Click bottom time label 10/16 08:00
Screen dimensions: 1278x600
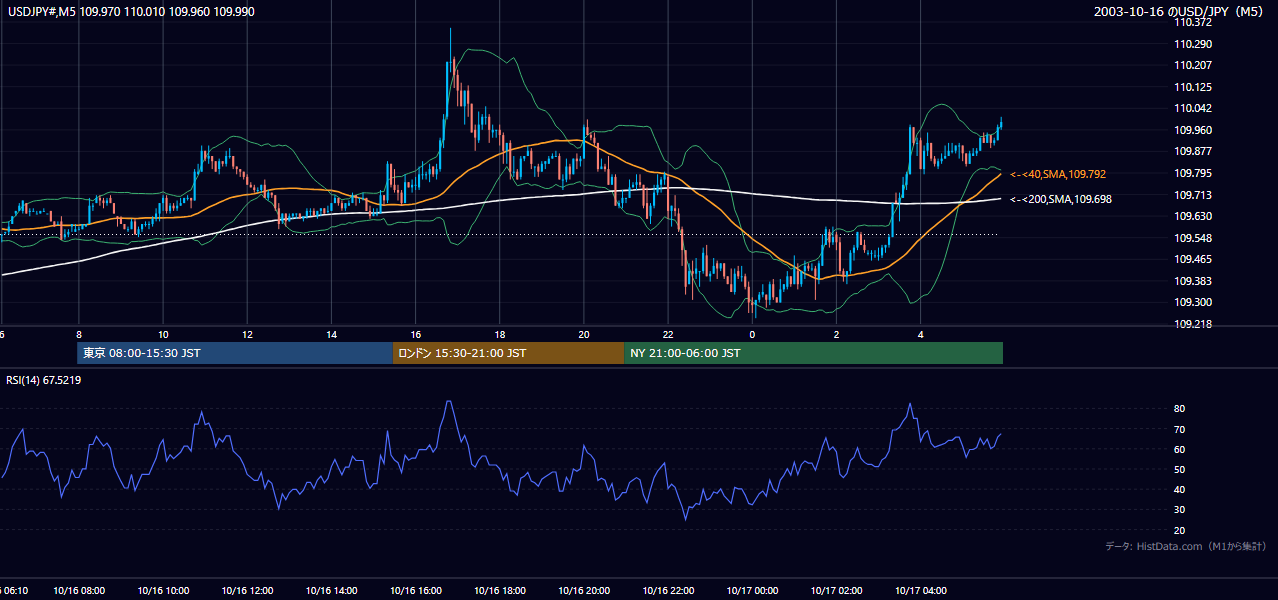78,591
